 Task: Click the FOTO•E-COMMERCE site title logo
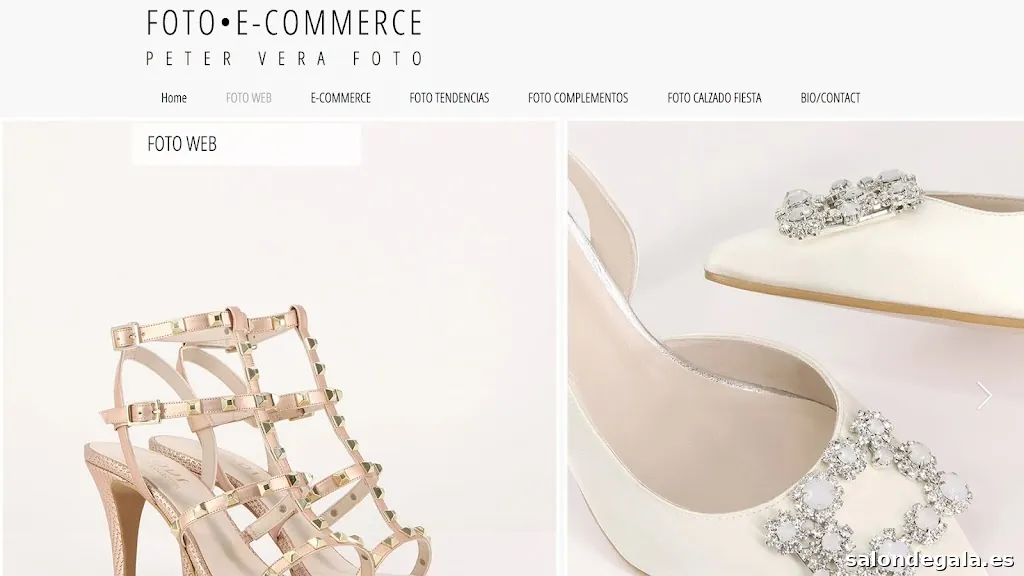pos(285,23)
